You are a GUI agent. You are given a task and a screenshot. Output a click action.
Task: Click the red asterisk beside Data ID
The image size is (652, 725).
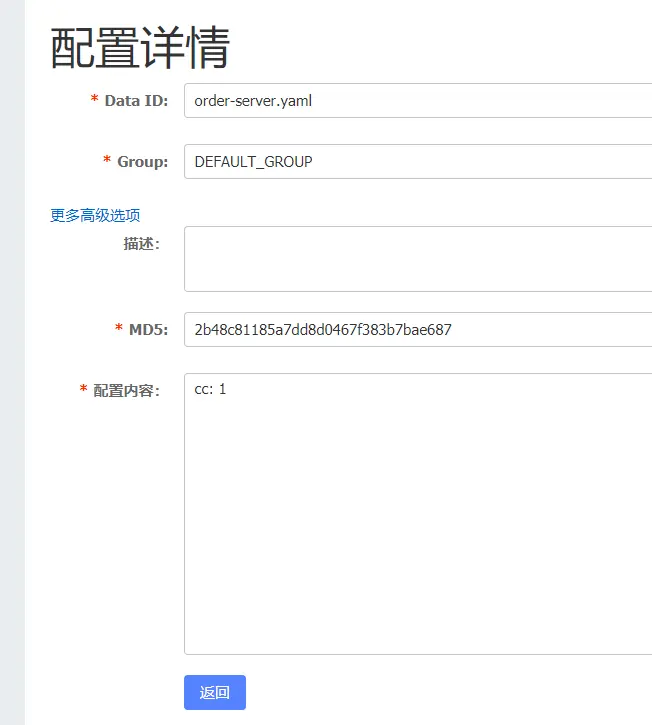click(95, 100)
